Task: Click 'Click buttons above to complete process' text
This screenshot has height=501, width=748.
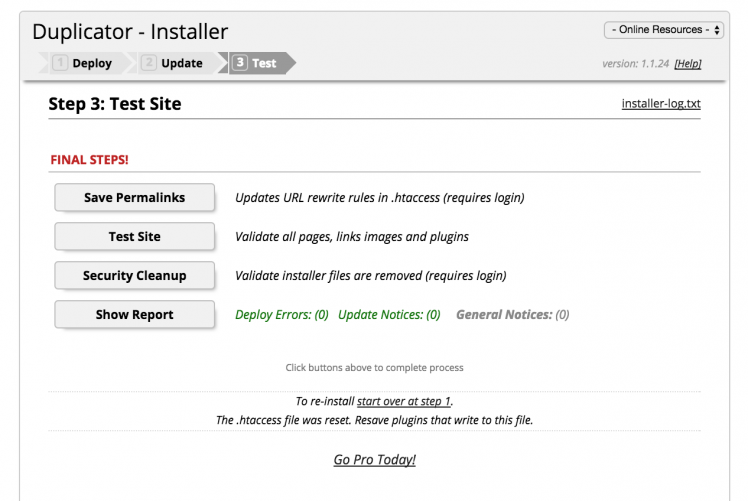Action: pyautogui.click(x=374, y=367)
